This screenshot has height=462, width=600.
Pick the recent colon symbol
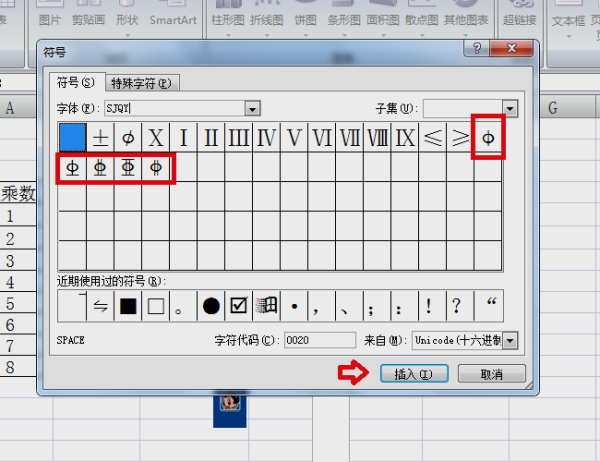405,306
